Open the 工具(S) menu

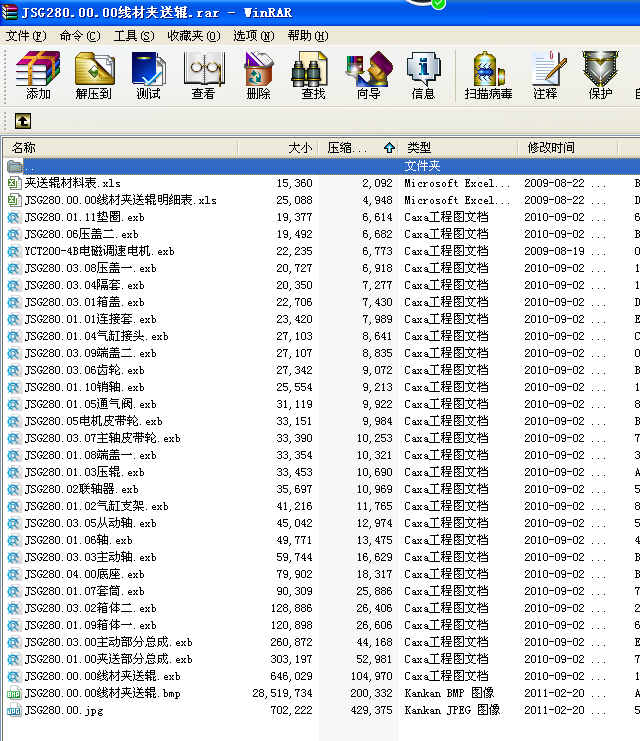[x=134, y=36]
